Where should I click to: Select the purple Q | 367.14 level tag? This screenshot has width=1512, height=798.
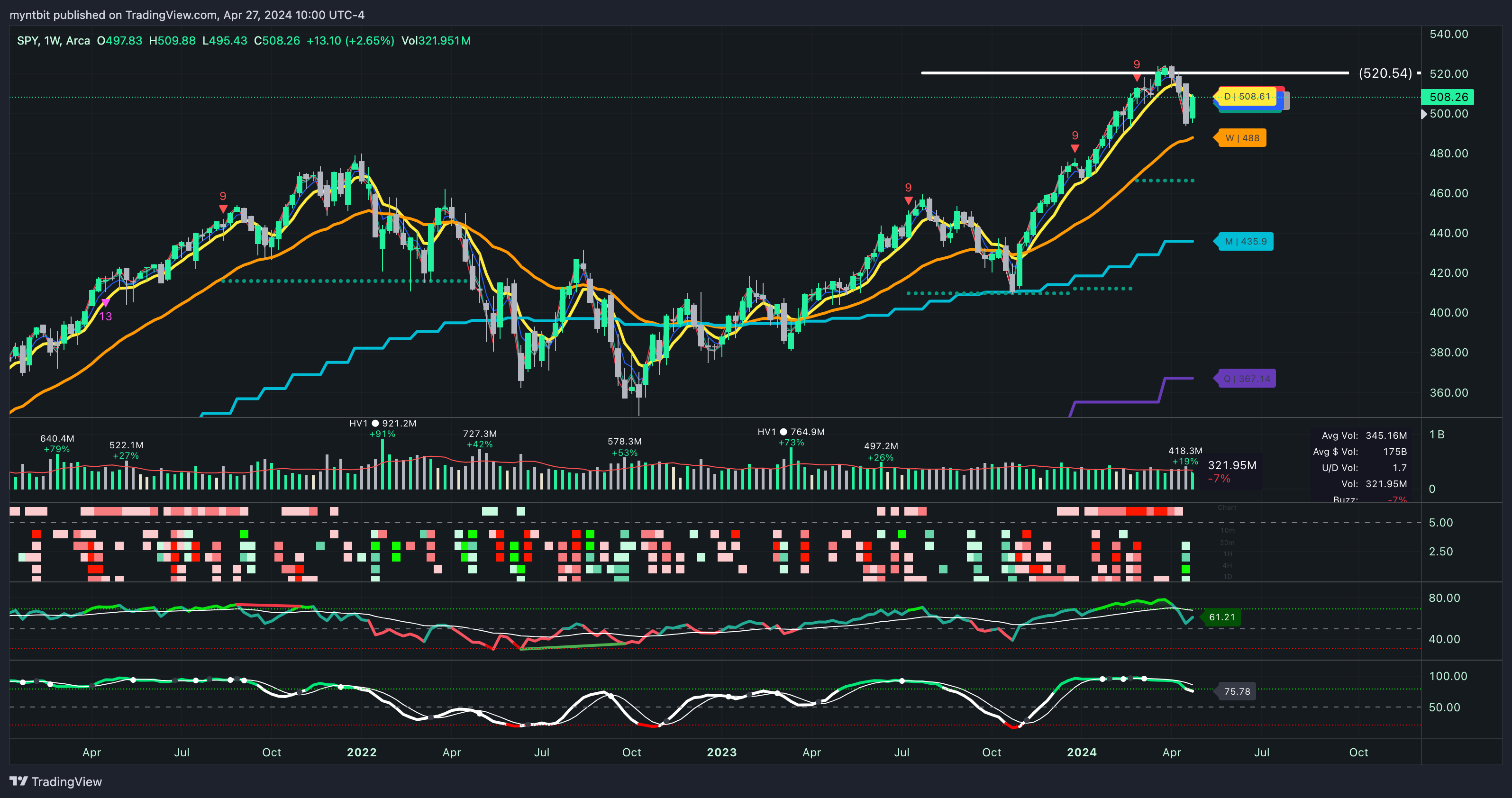coord(1244,379)
